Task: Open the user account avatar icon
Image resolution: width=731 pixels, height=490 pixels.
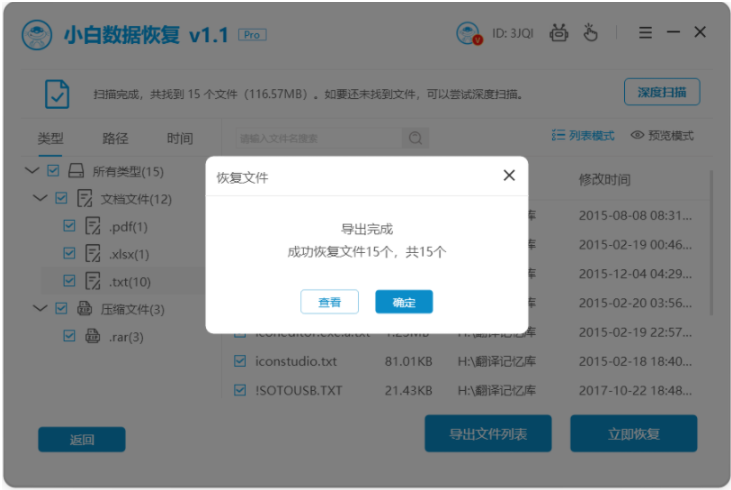Action: click(469, 33)
